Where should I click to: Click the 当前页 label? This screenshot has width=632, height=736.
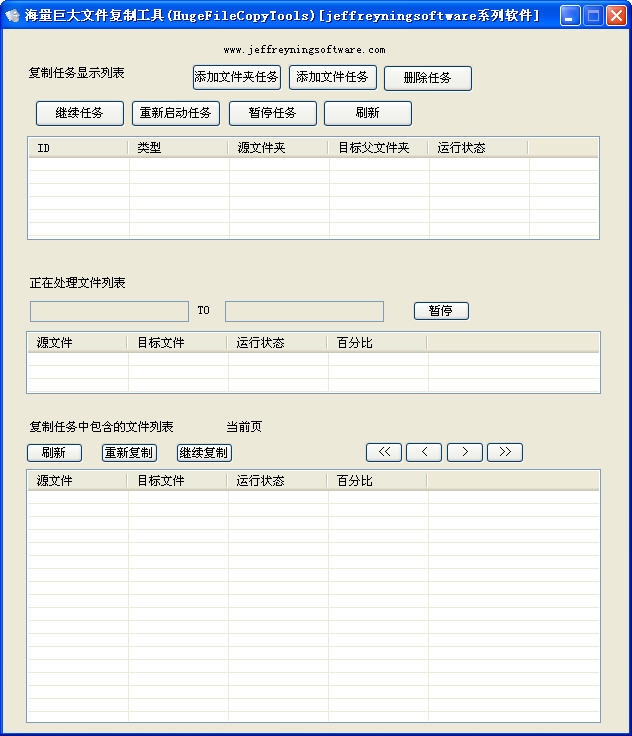[244, 427]
